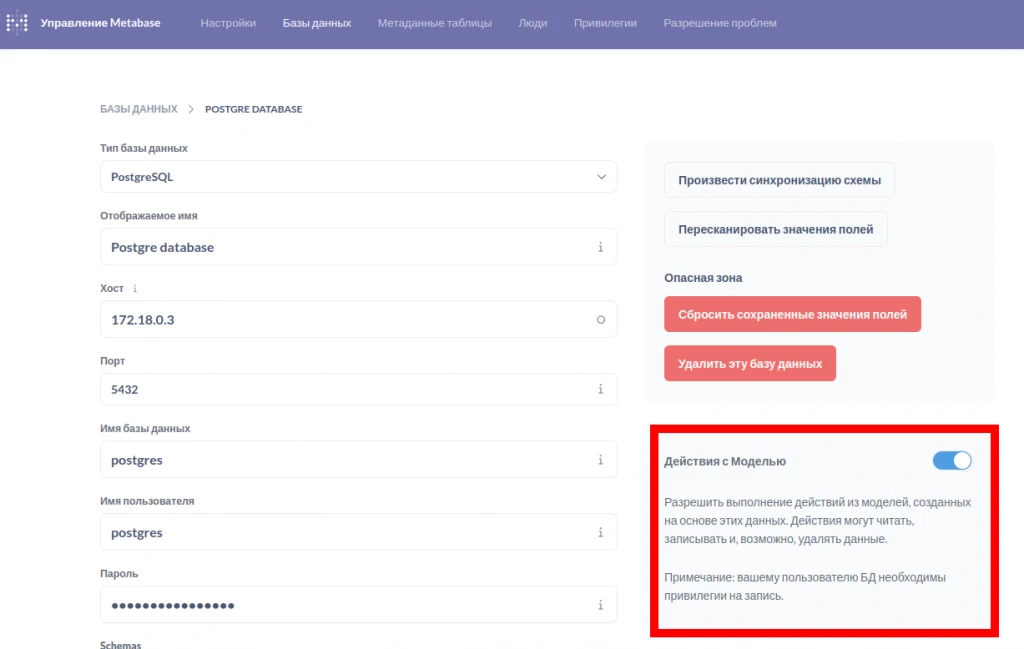
Task: Click info icon in Имя пользователя field
Action: 600,532
